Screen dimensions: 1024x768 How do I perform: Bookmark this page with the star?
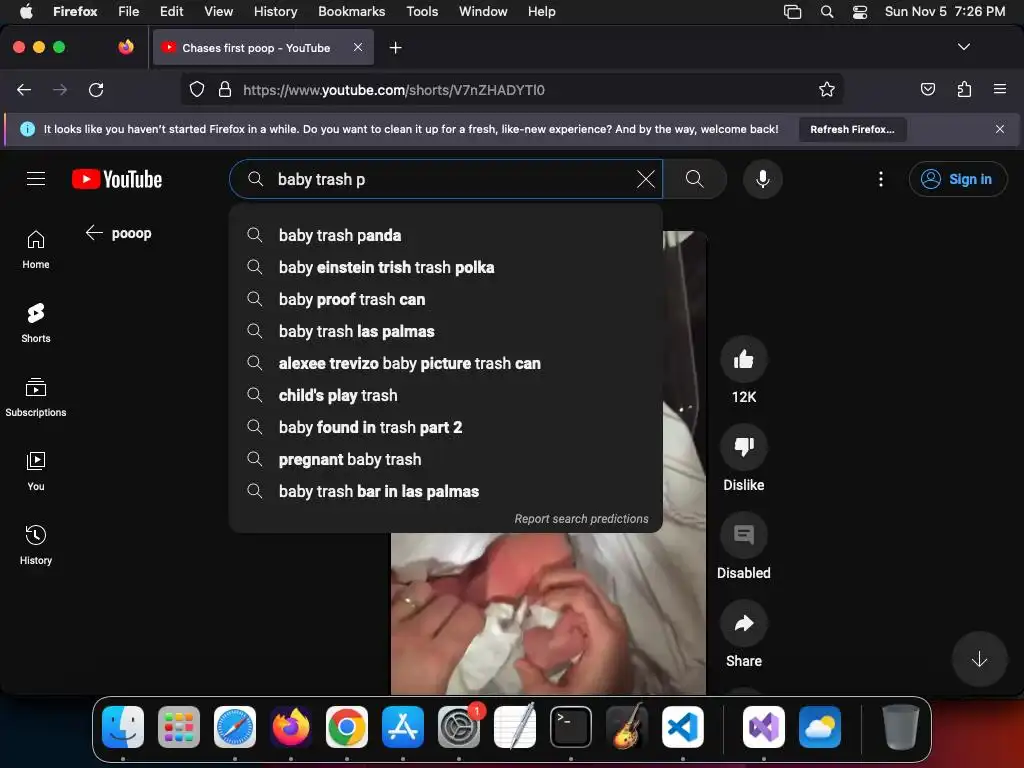click(x=826, y=89)
